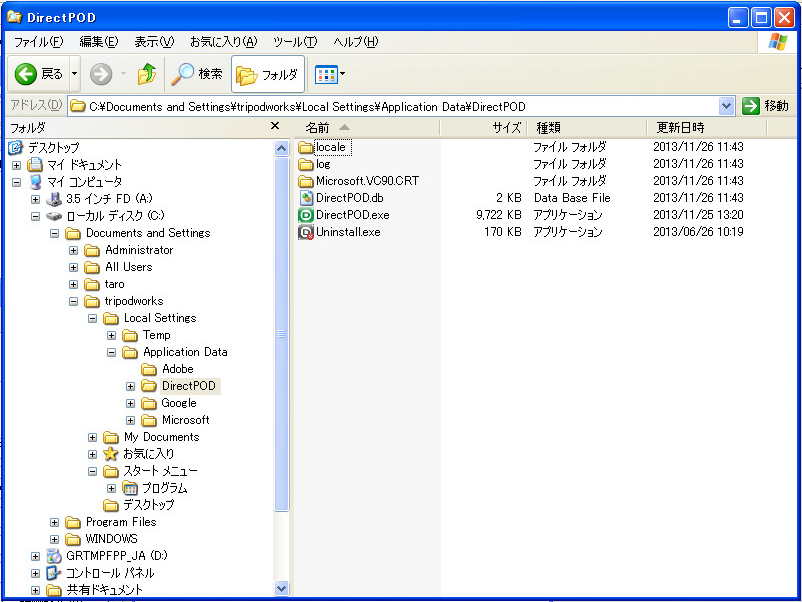
Task: Click the DirectPOD.exe application icon
Action: coord(306,215)
